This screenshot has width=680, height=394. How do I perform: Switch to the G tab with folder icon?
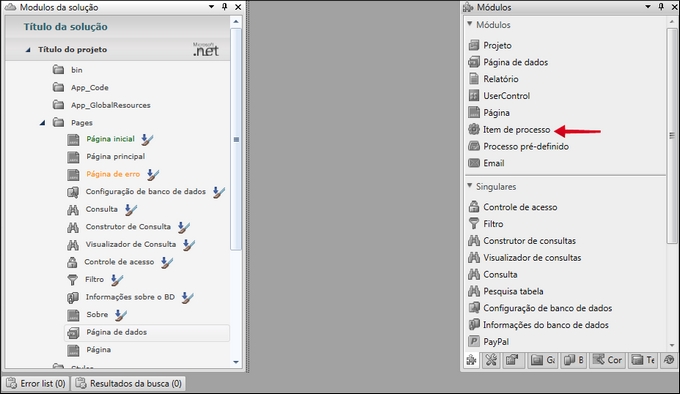543,360
